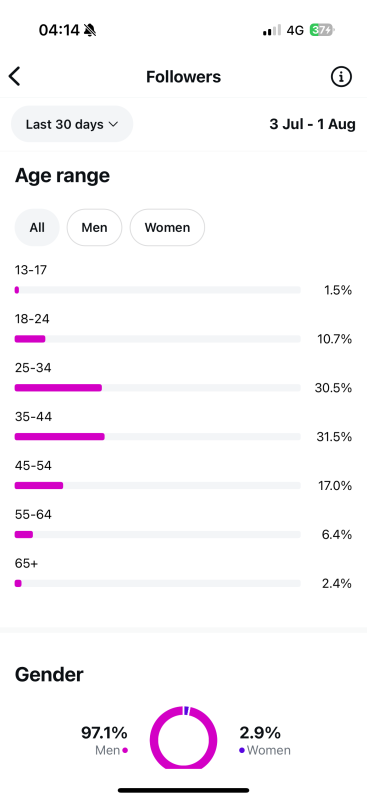Select the Women age filter
Image resolution: width=367 pixels, height=800 pixels.
click(167, 228)
